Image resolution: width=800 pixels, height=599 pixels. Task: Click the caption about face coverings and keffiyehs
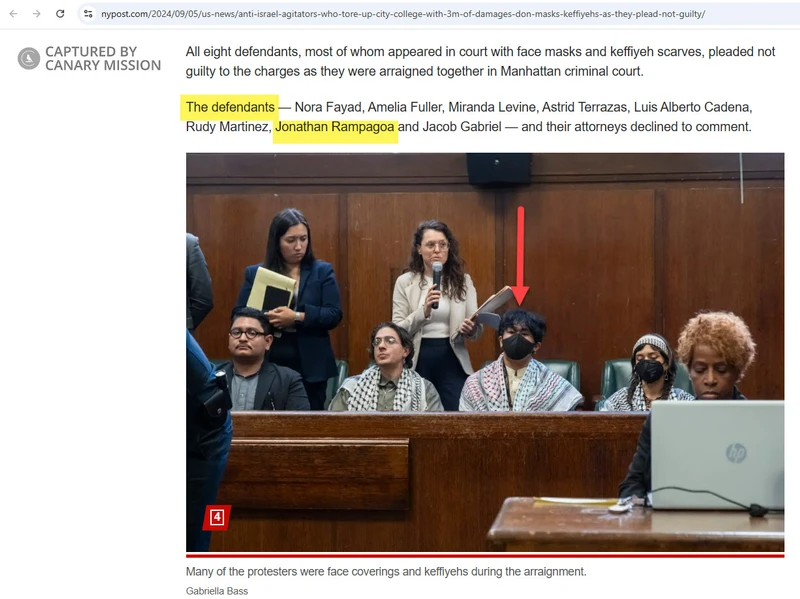click(386, 571)
